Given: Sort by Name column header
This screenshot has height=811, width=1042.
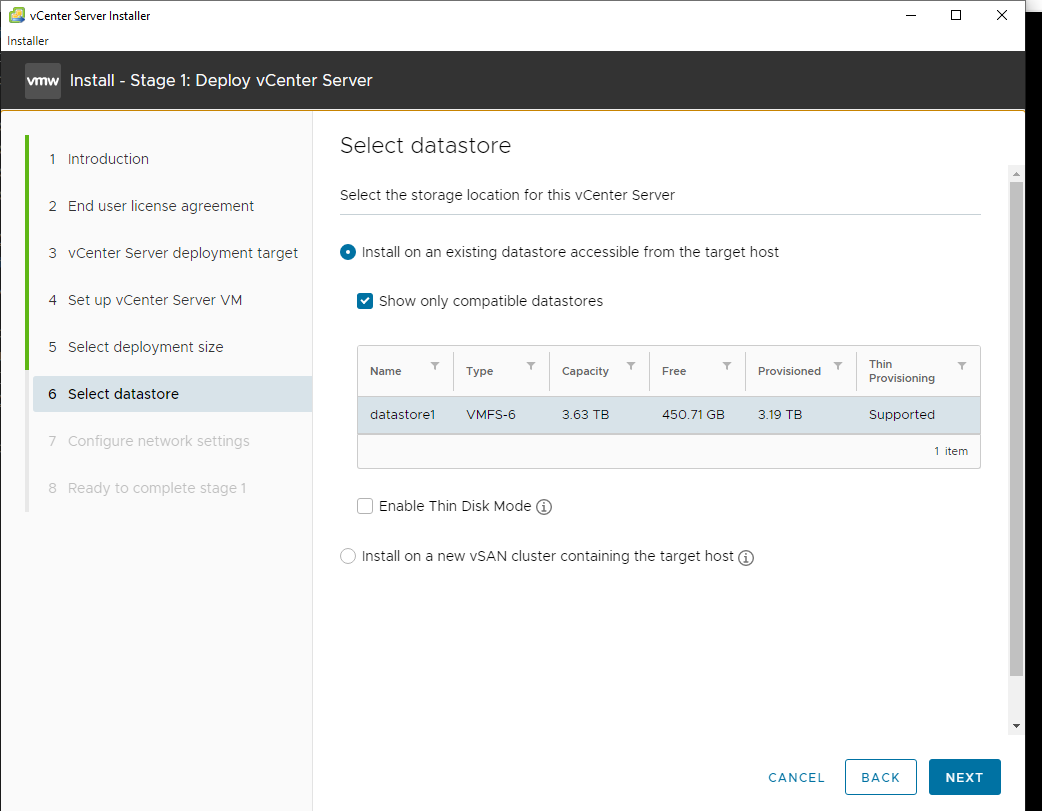Looking at the screenshot, I should [385, 372].
